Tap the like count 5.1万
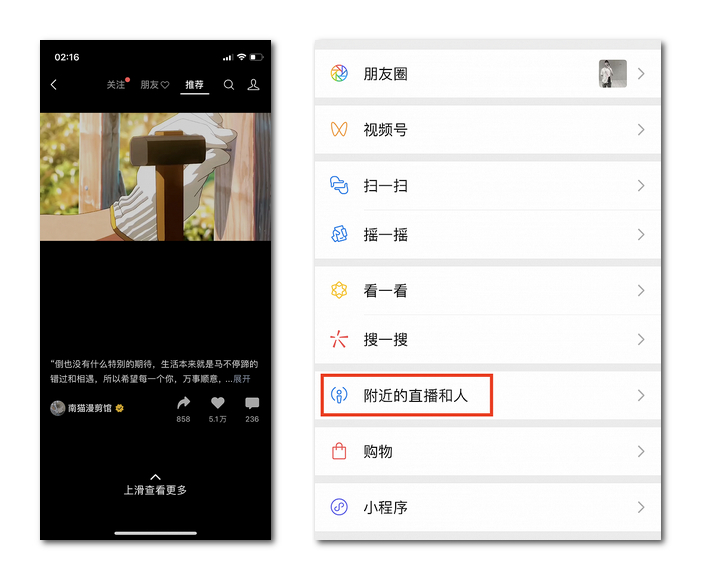This screenshot has height=581, width=702. point(218,419)
